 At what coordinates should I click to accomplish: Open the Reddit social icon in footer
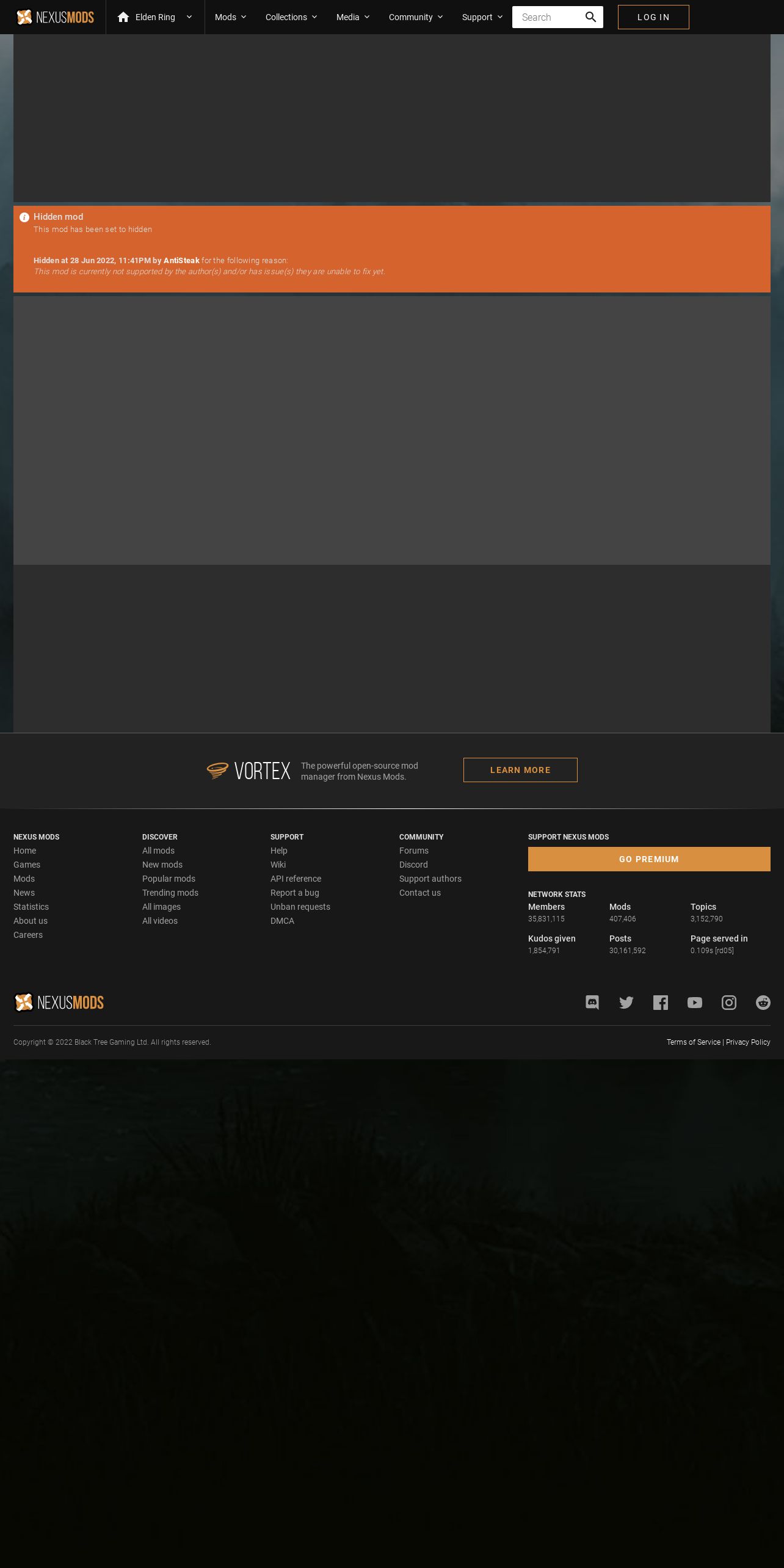click(763, 1003)
